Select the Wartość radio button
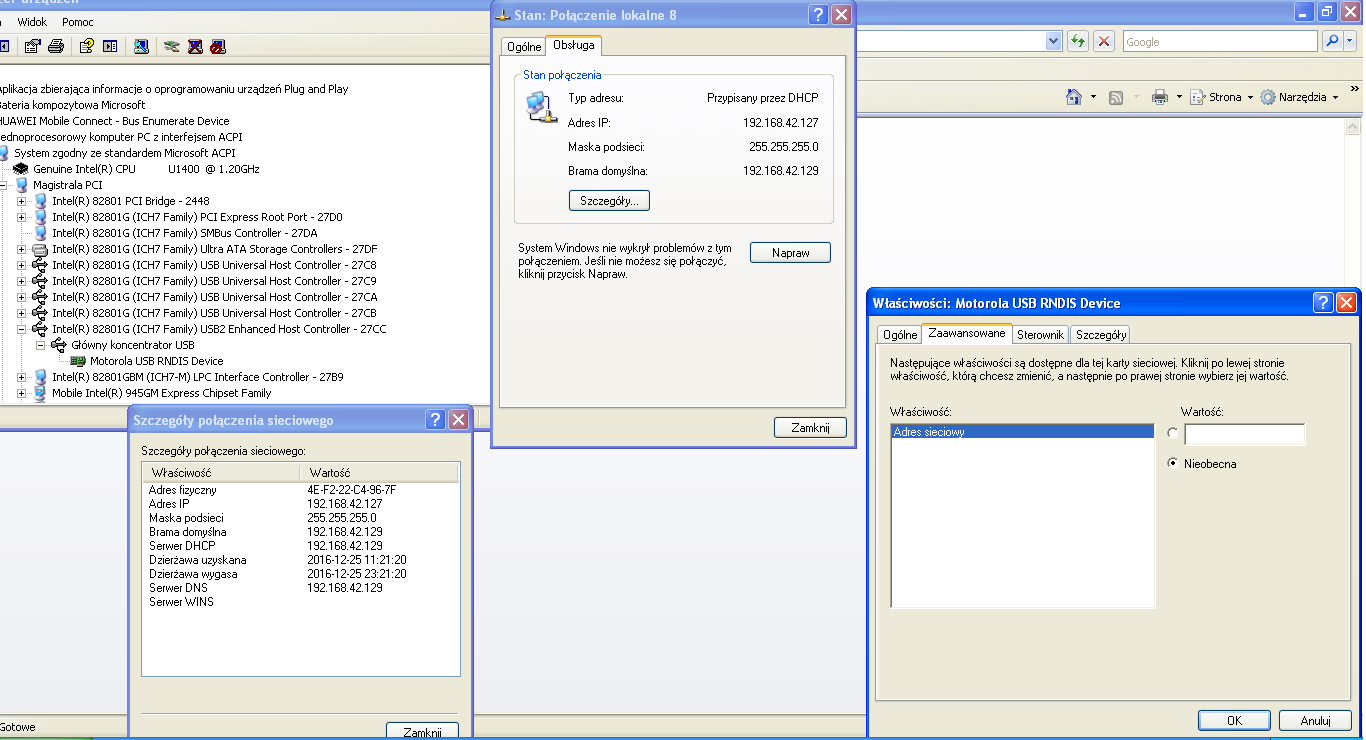Screen dimensions: 1366x740 point(1172,433)
